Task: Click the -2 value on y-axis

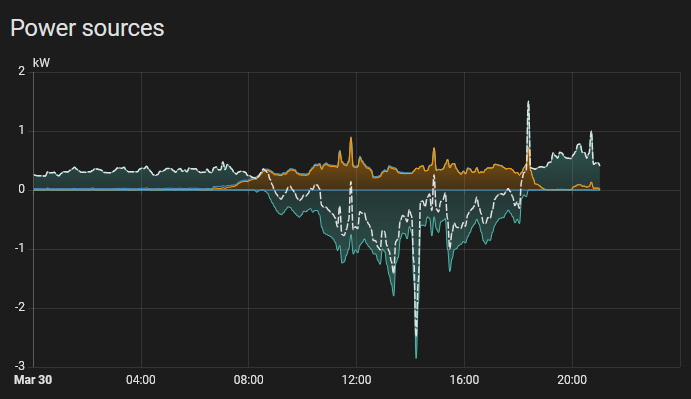Action: pos(19,308)
